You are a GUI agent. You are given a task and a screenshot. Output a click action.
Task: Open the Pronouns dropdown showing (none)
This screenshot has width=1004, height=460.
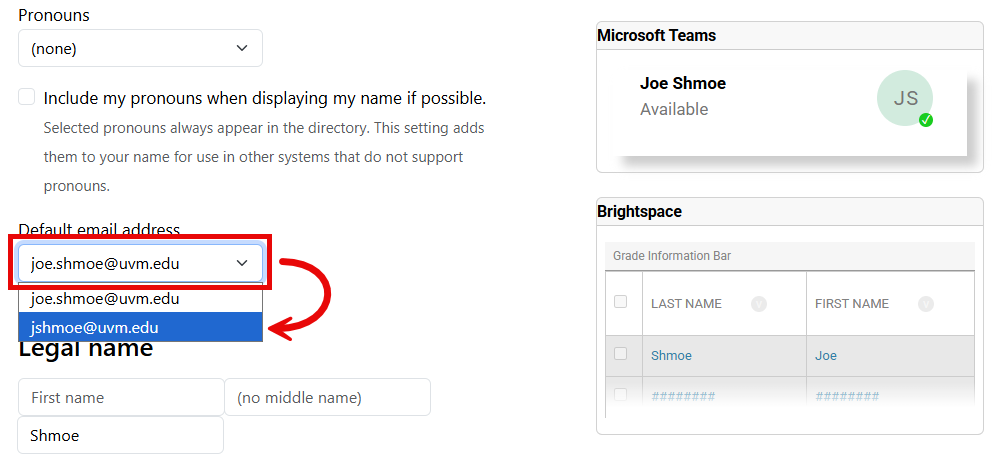click(x=140, y=48)
